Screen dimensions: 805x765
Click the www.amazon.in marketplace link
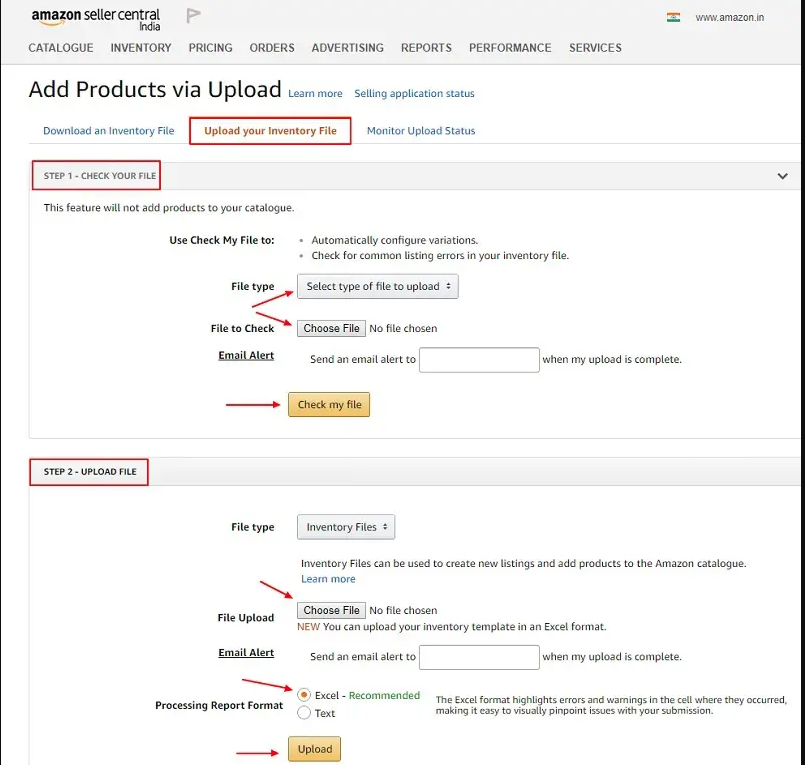pos(730,17)
